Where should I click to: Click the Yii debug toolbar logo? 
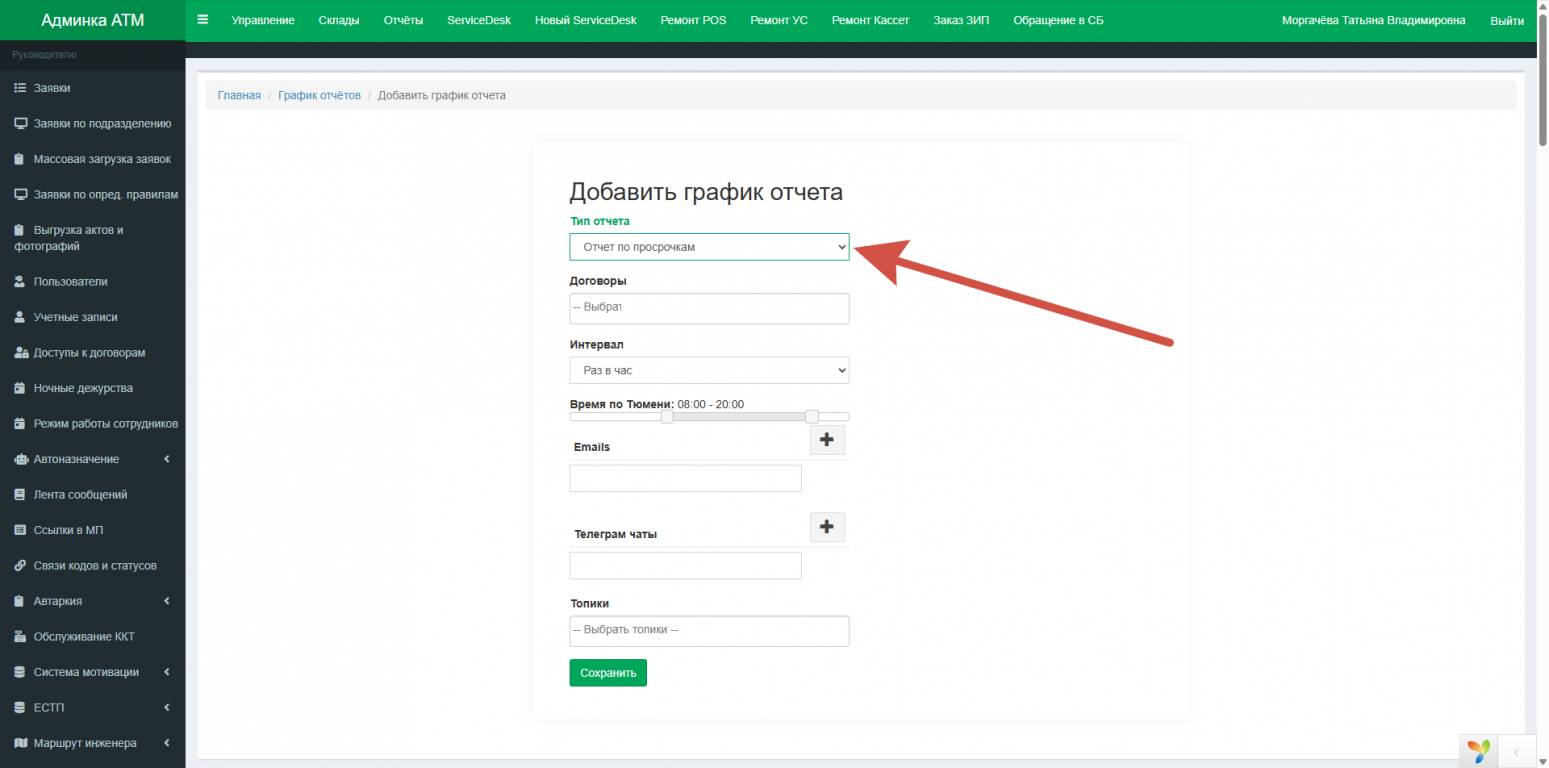(x=1478, y=751)
